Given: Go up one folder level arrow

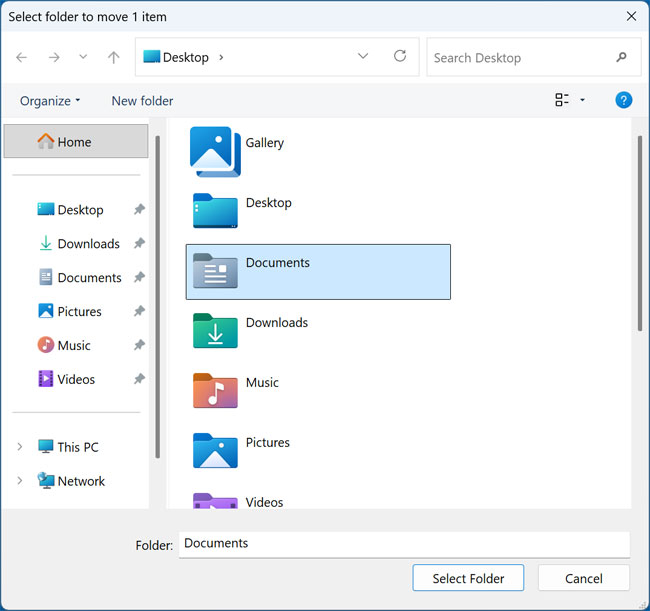Looking at the screenshot, I should (x=114, y=57).
